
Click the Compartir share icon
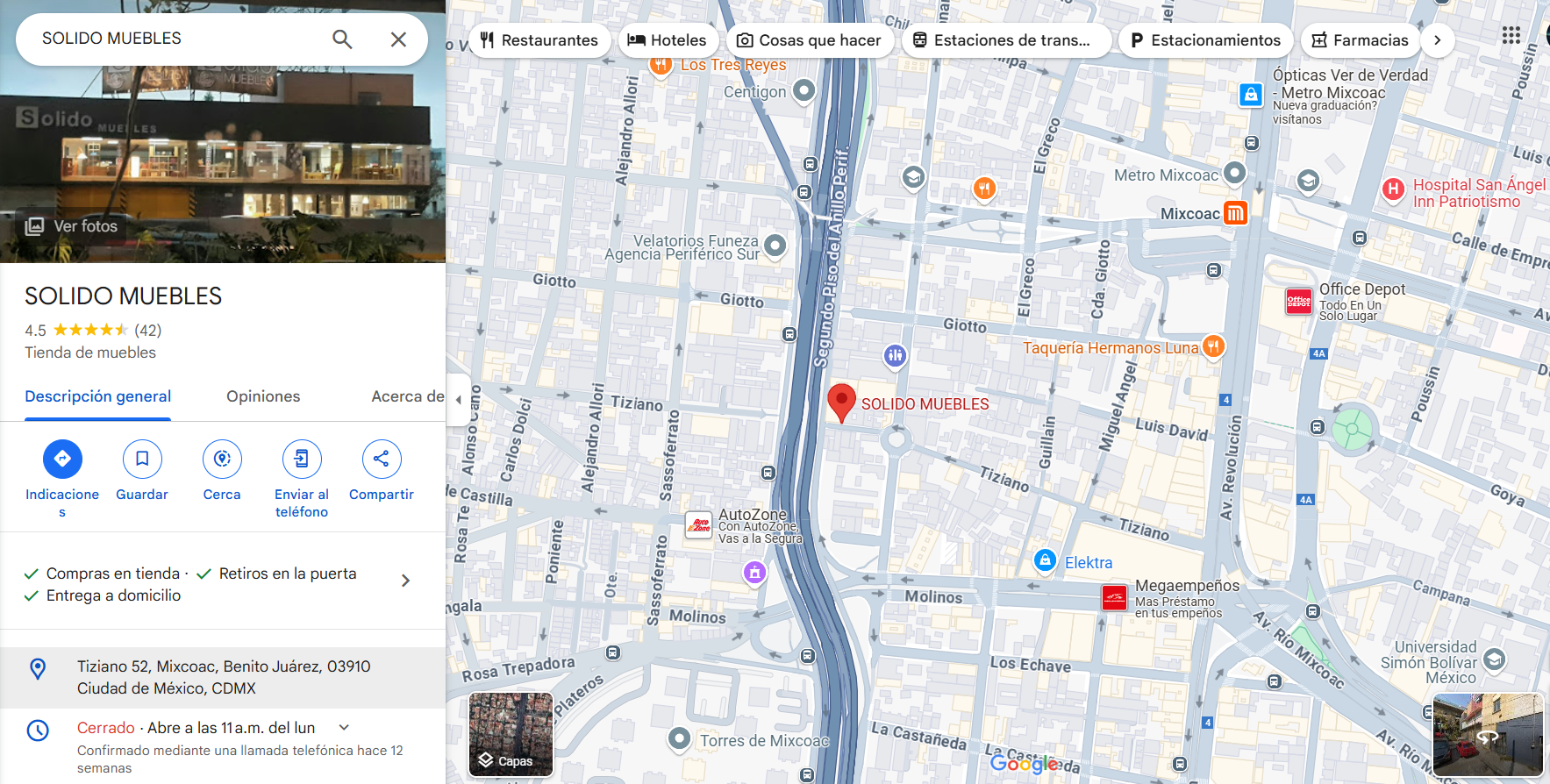[x=382, y=459]
